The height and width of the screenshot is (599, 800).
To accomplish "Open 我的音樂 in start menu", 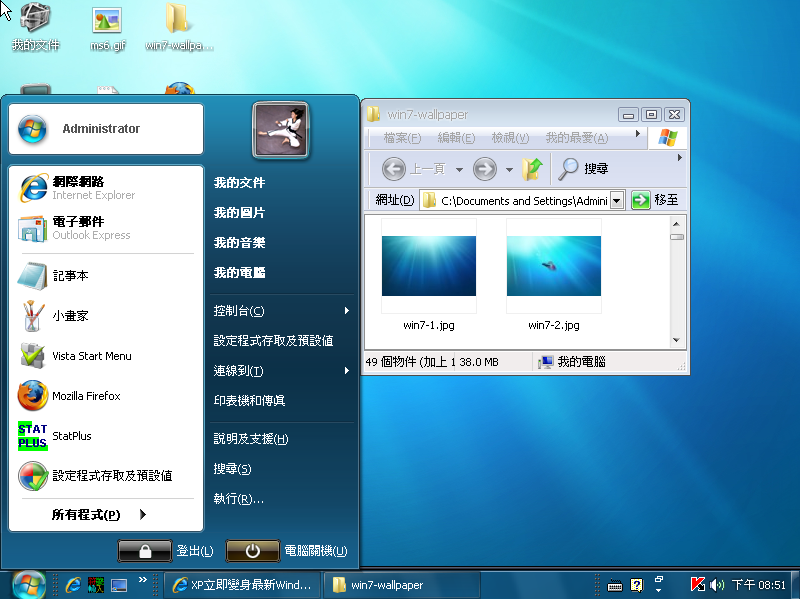I will (x=239, y=243).
